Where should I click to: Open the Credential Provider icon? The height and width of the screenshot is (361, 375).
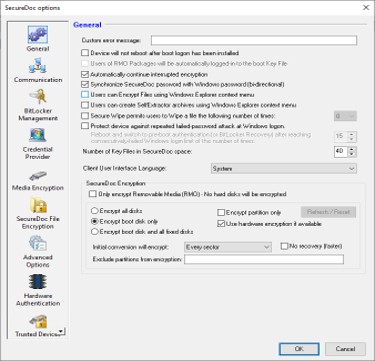38,135
